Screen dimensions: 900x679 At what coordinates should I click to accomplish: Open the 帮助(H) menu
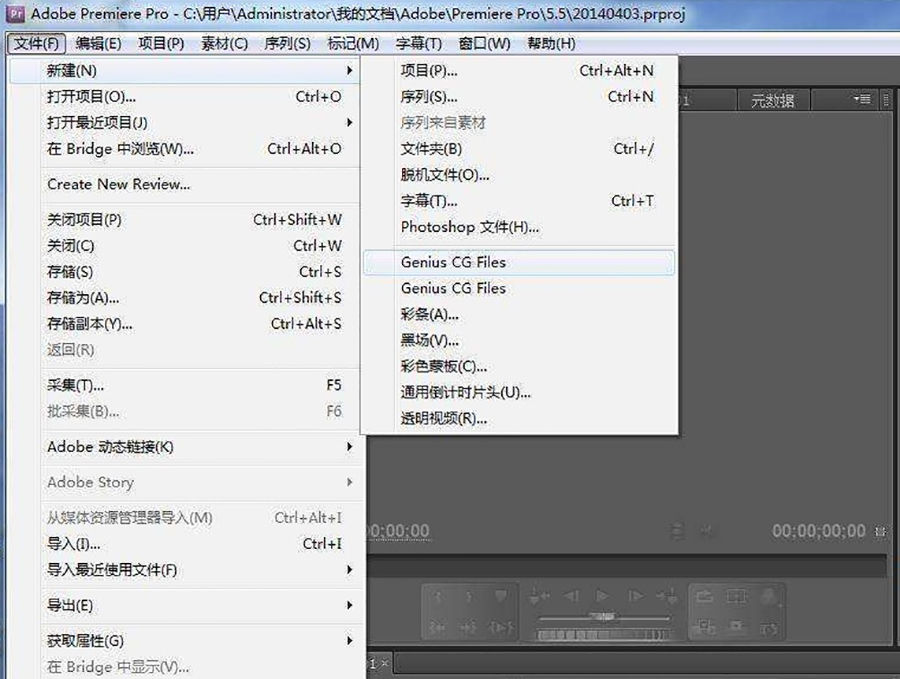pos(551,44)
